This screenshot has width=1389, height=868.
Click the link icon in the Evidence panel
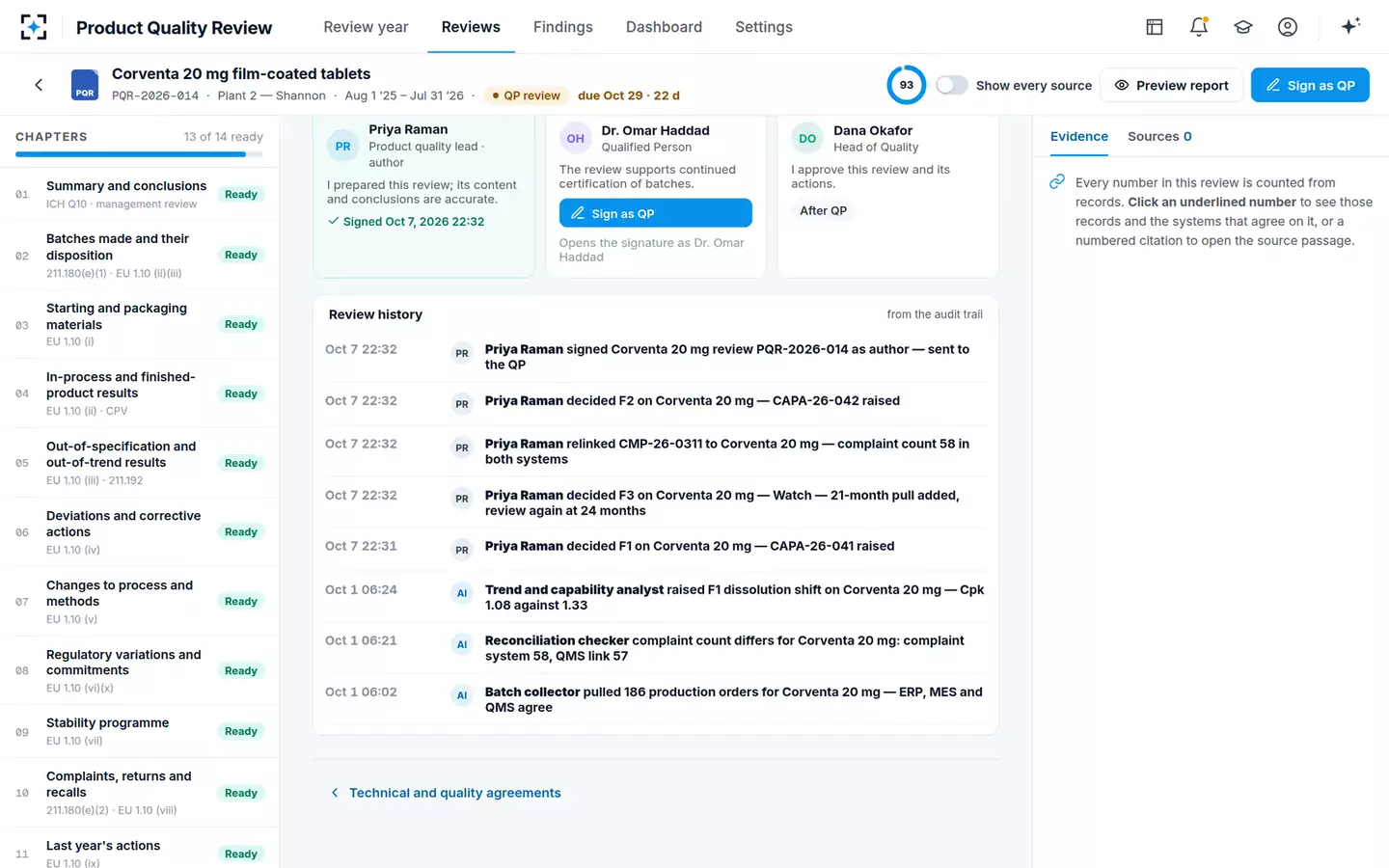point(1057,182)
